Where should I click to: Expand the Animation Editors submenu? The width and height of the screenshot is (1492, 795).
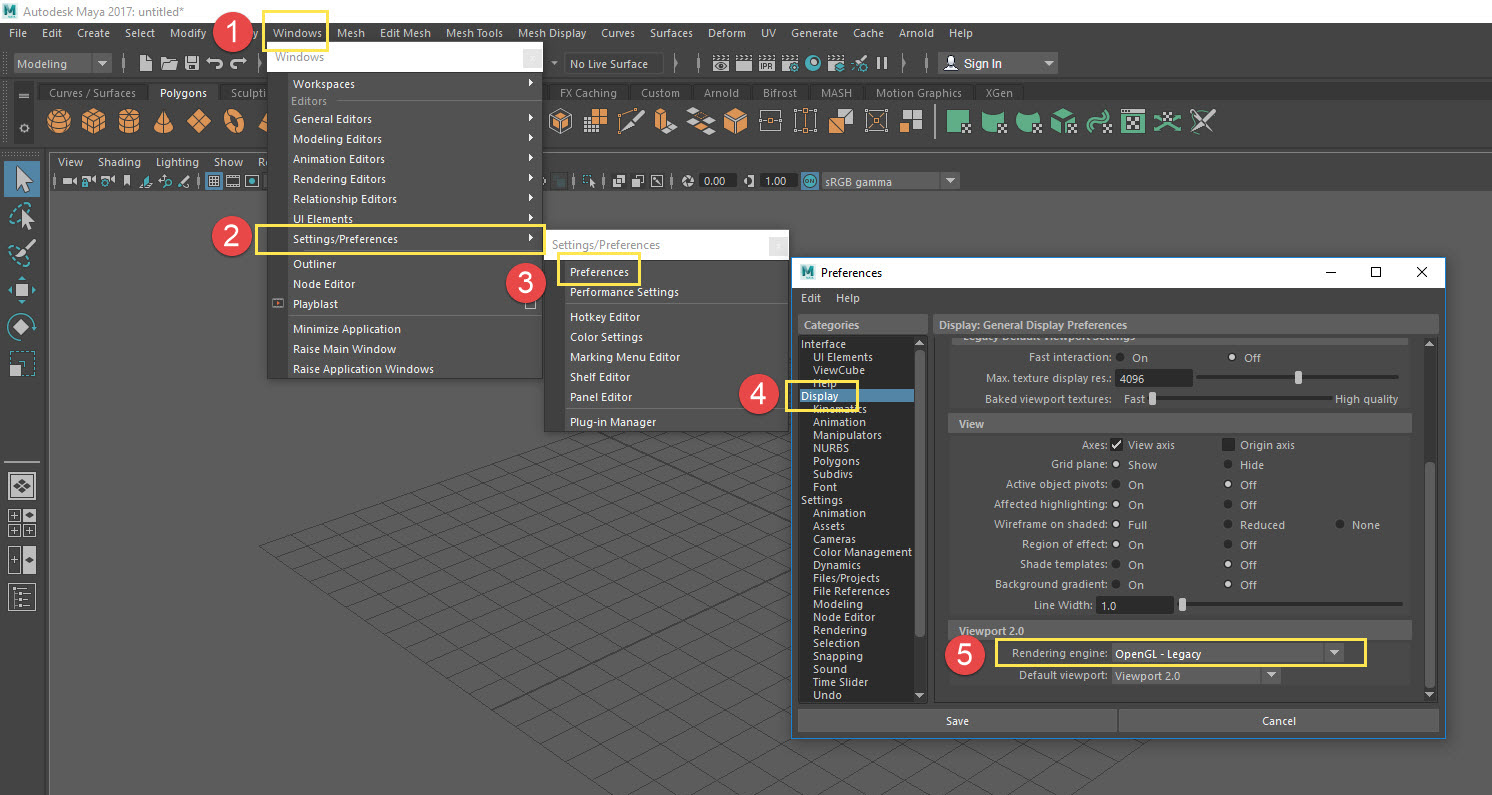click(x=406, y=159)
